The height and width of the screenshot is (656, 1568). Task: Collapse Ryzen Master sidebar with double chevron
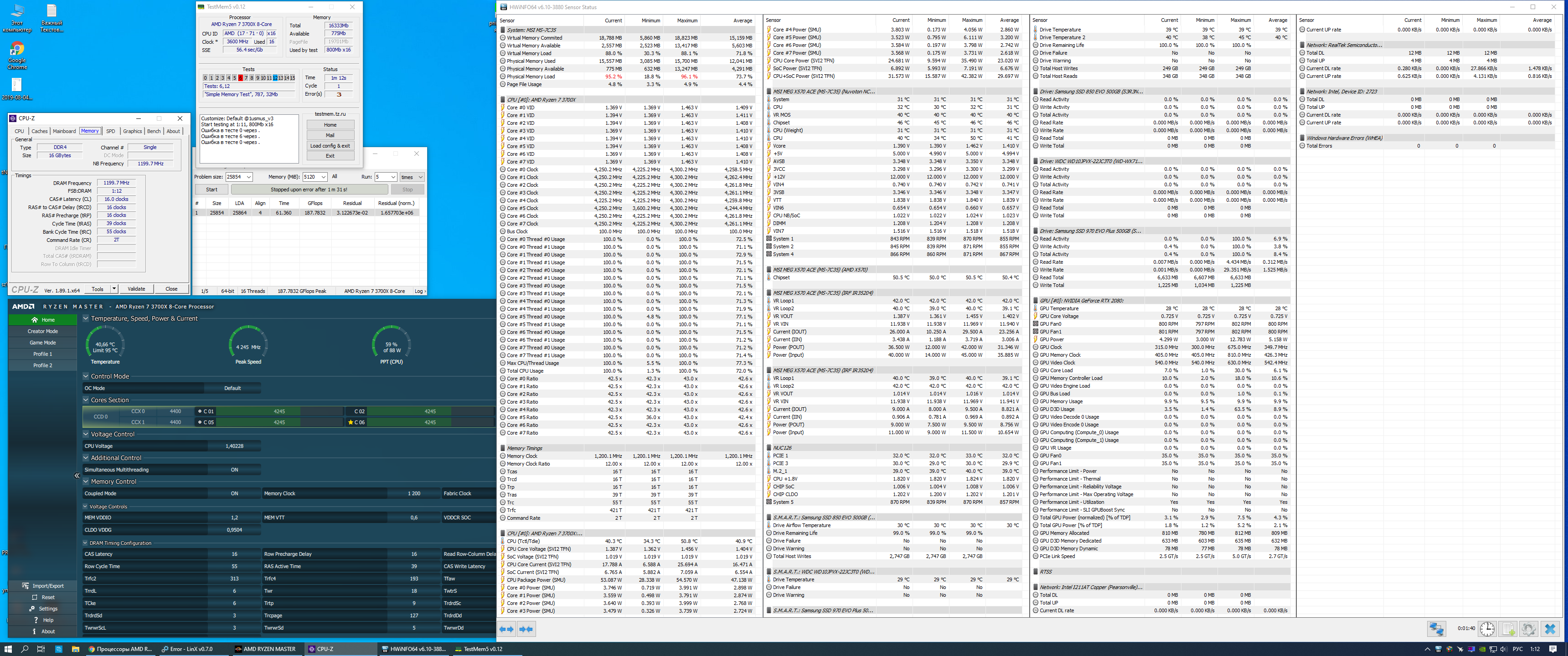(77, 476)
